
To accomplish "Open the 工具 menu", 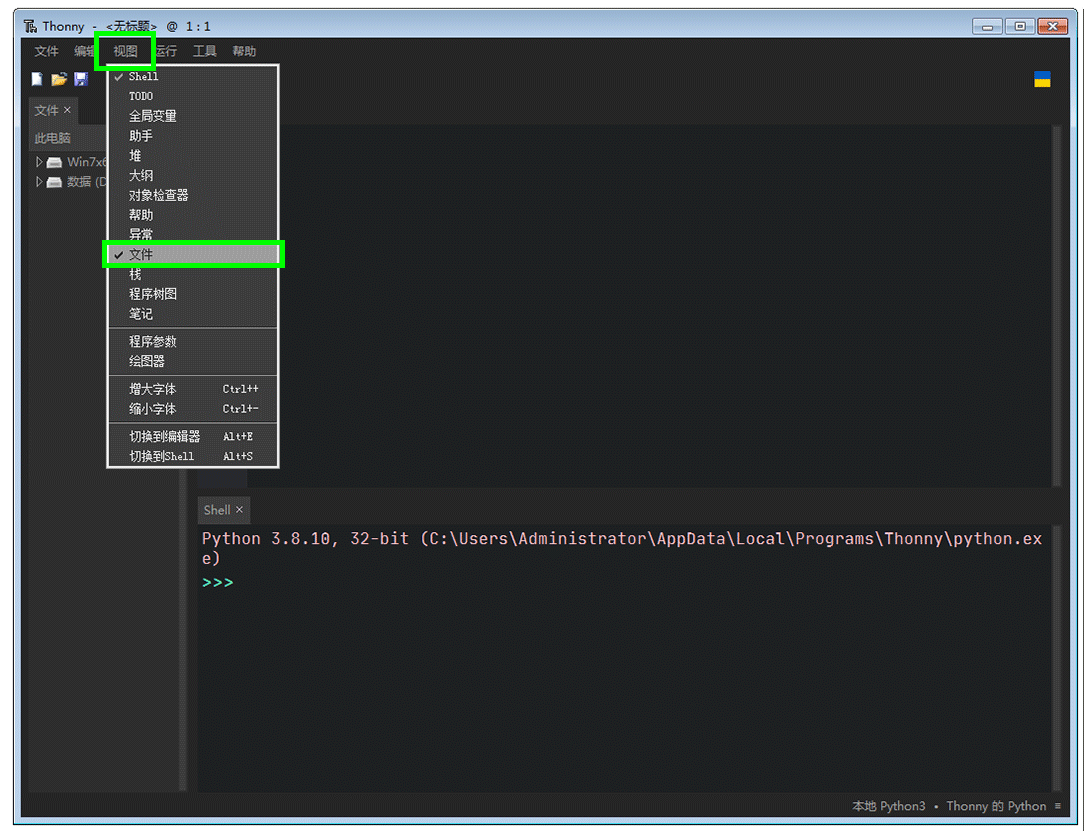I will point(205,51).
